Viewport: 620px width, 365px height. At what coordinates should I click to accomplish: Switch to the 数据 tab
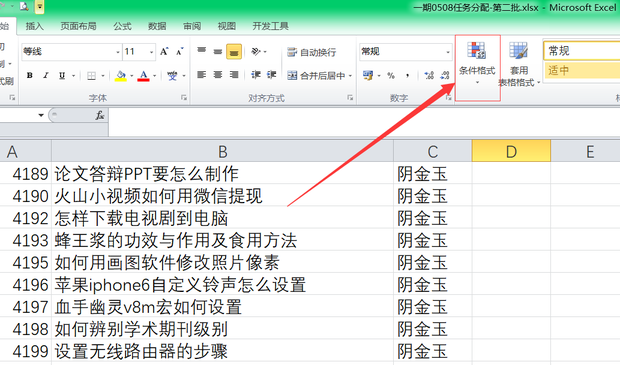coord(157,26)
